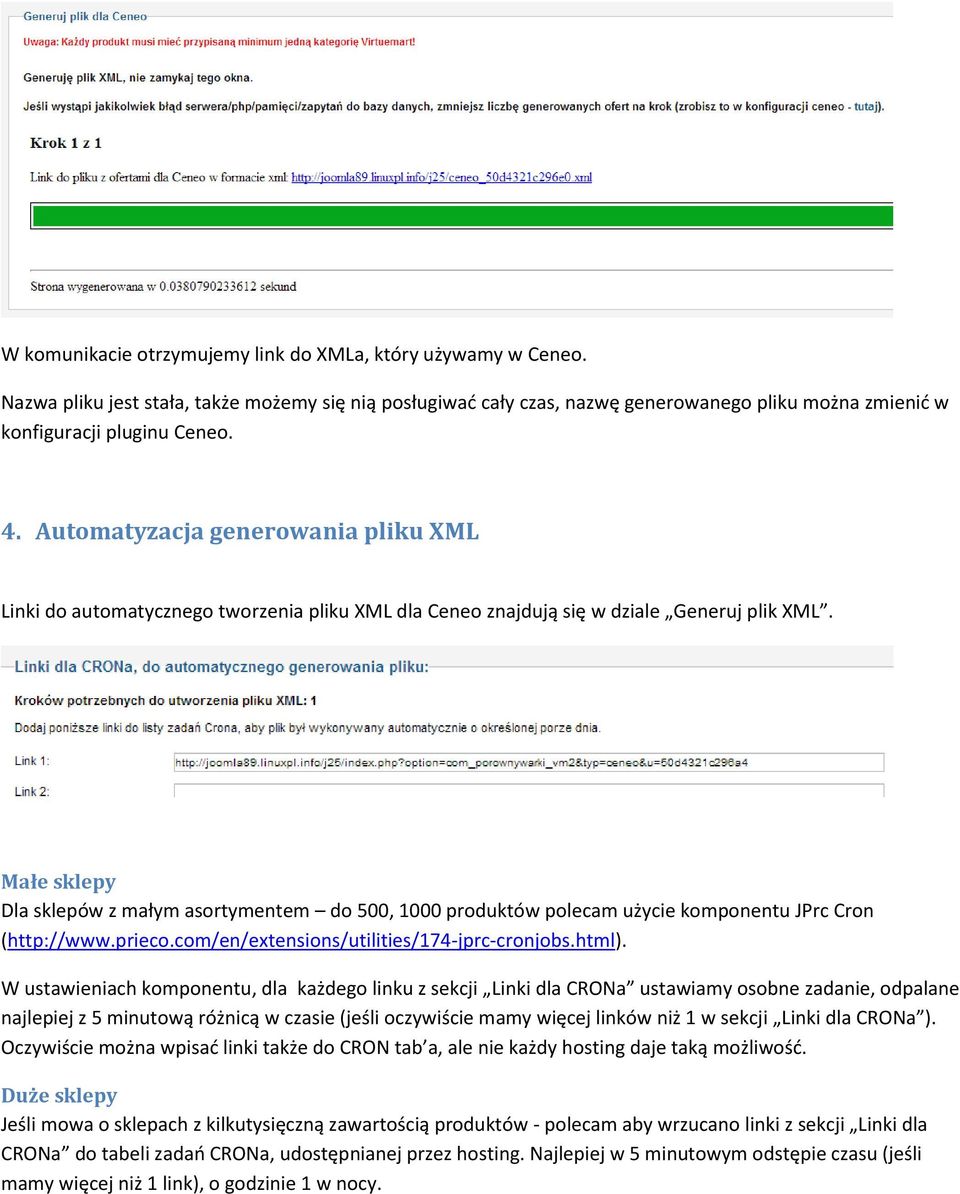Select the Link 1 CRON URL field
The image size is (960, 1194).
[x=529, y=762]
